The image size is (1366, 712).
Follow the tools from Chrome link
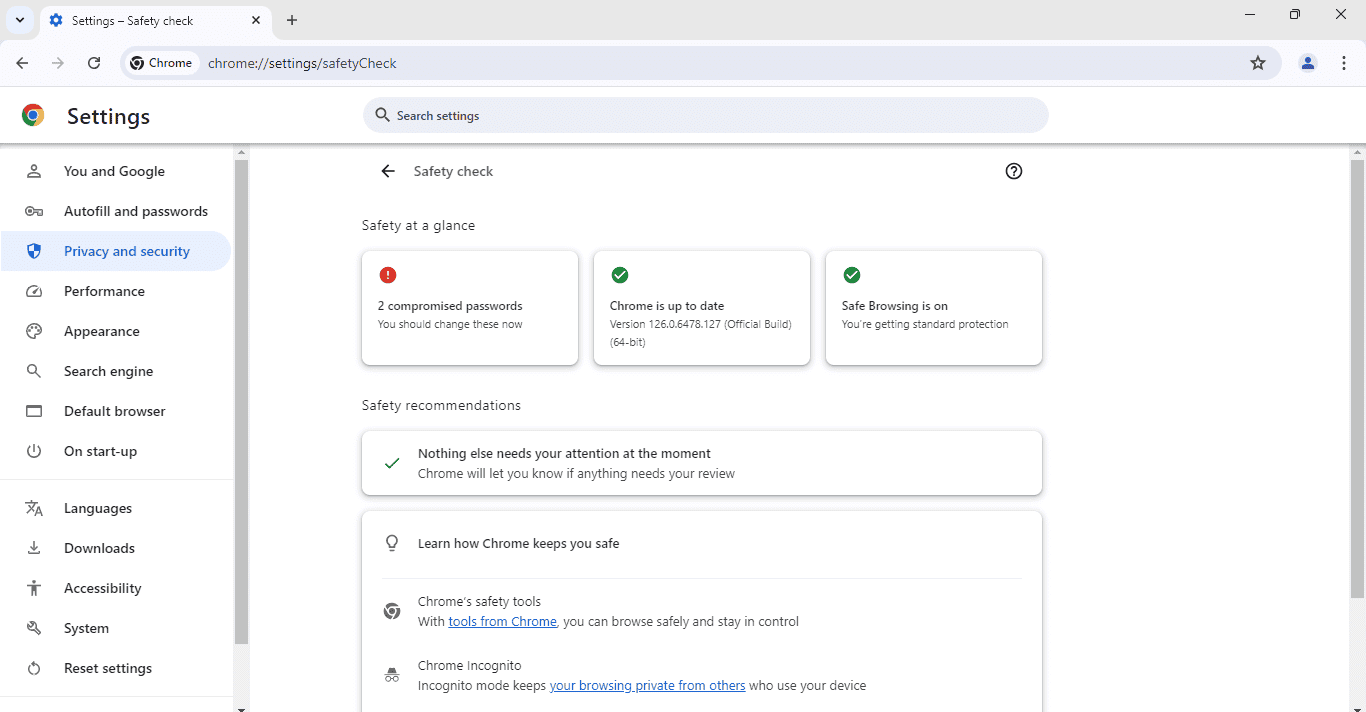pyautogui.click(x=502, y=621)
